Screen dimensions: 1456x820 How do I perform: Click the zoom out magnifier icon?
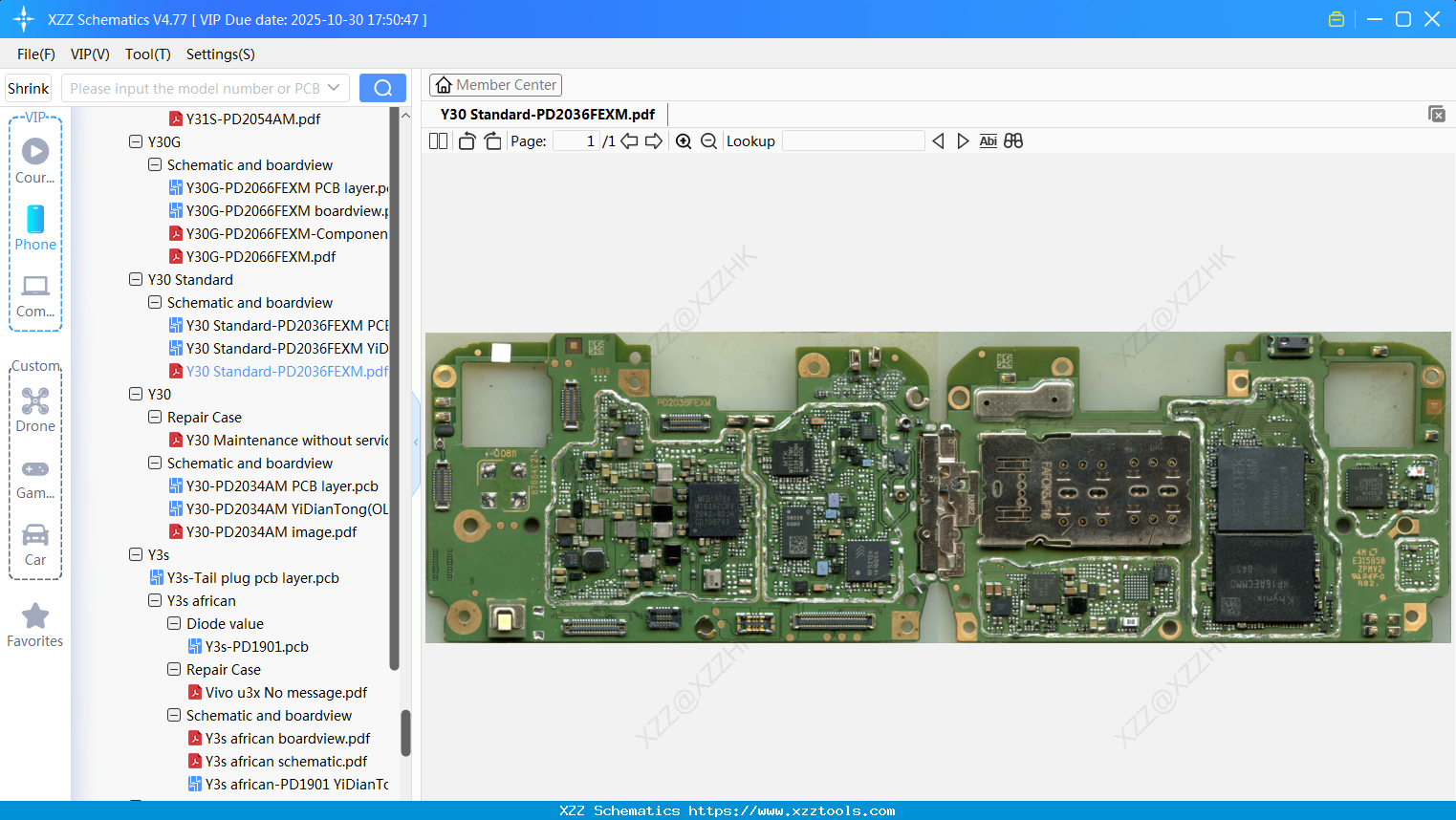708,140
